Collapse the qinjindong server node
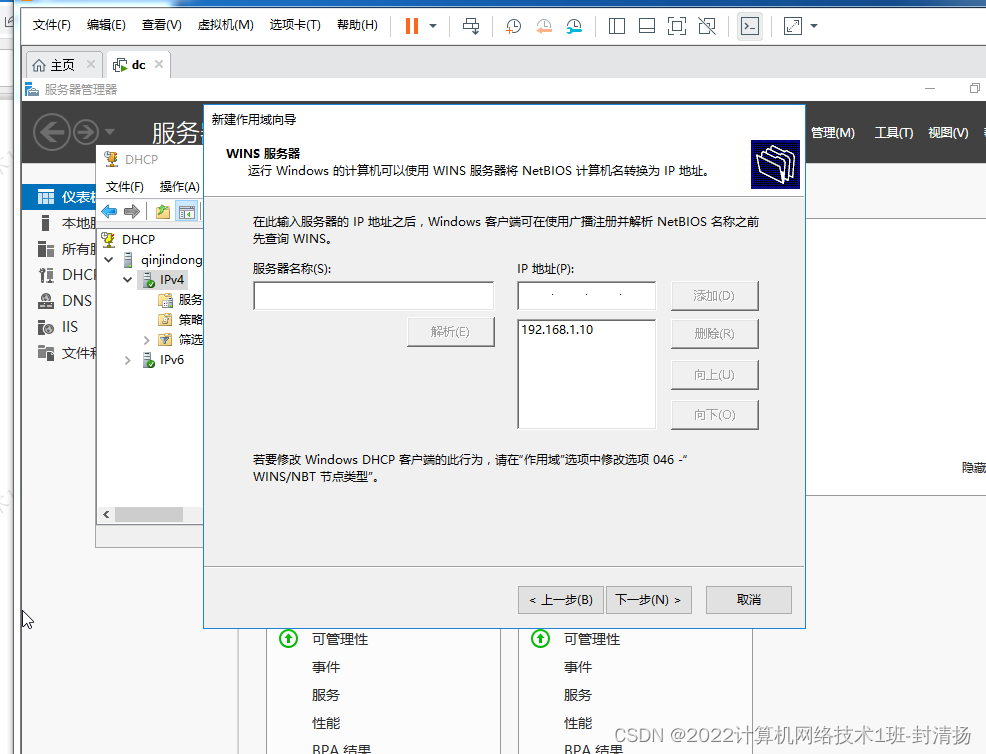 109,260
